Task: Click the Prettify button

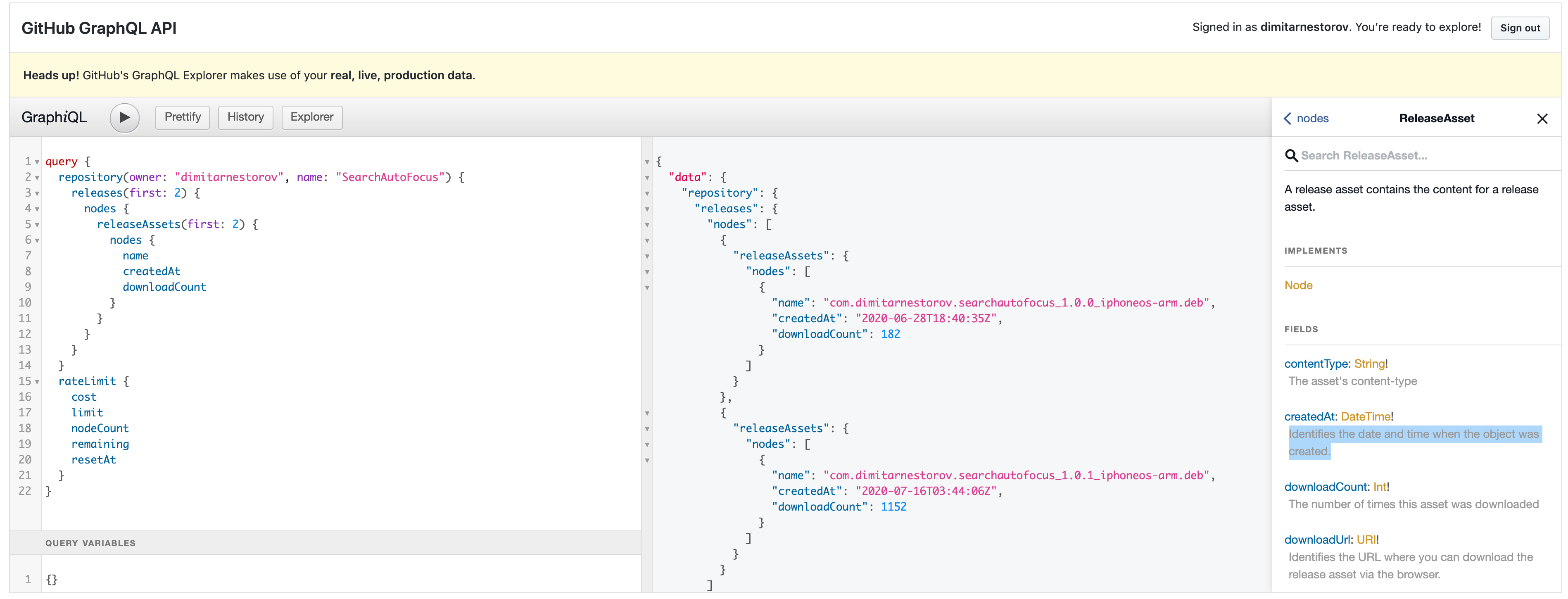Action: pos(183,117)
